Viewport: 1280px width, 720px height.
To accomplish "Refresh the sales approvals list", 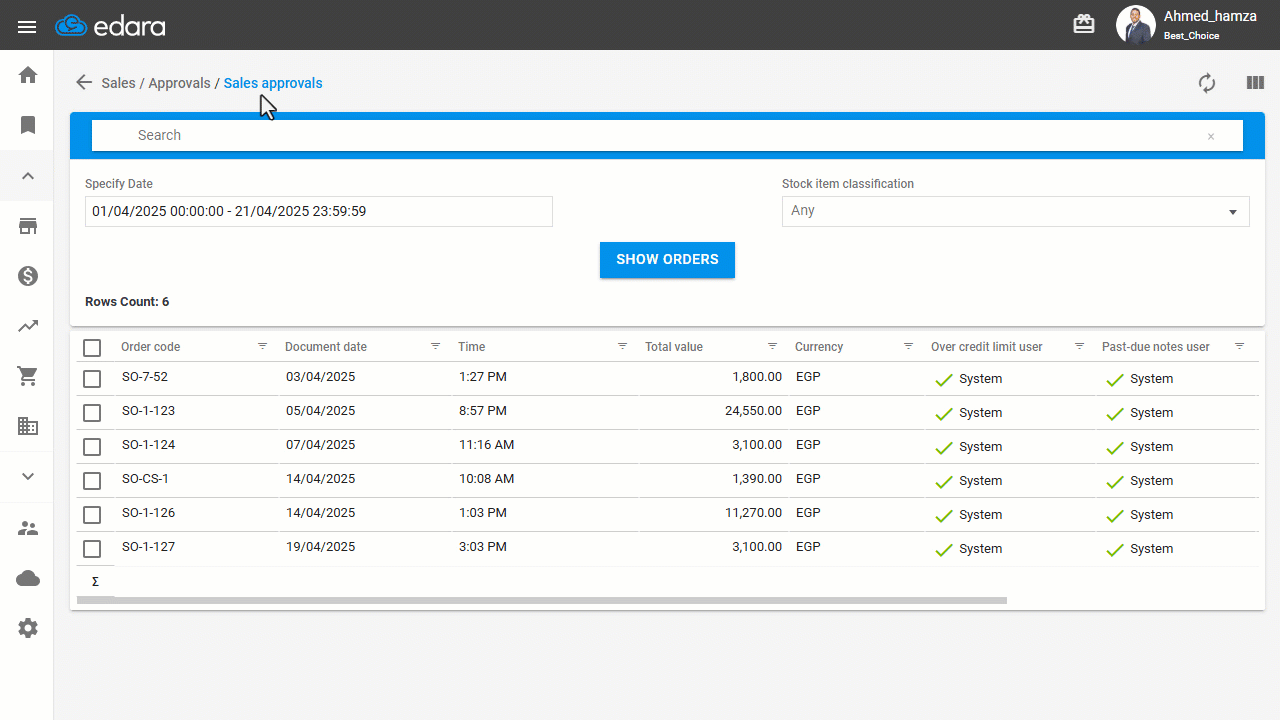I will pos(1207,83).
